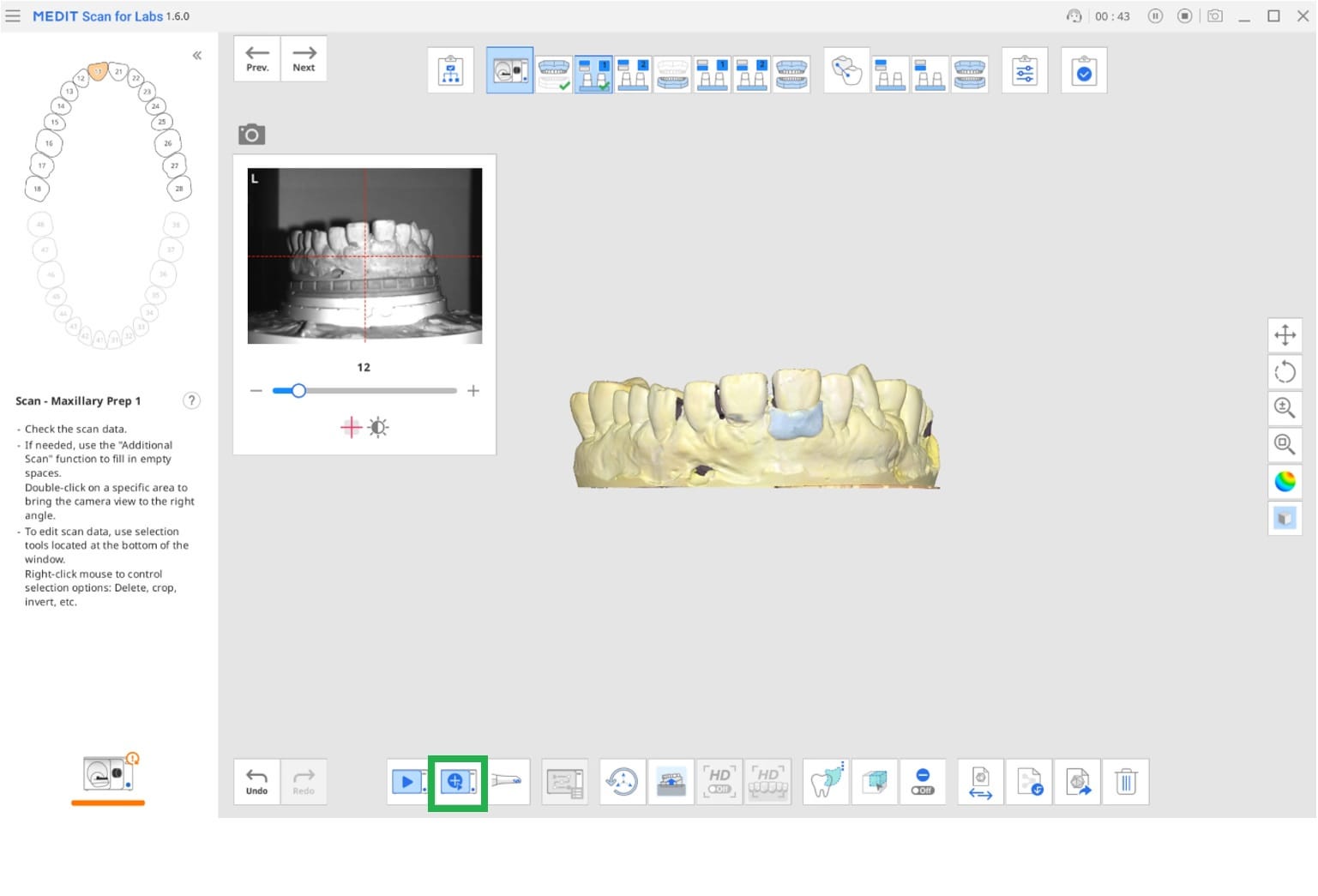Select highlighted tooth 11 on chart

(98, 71)
